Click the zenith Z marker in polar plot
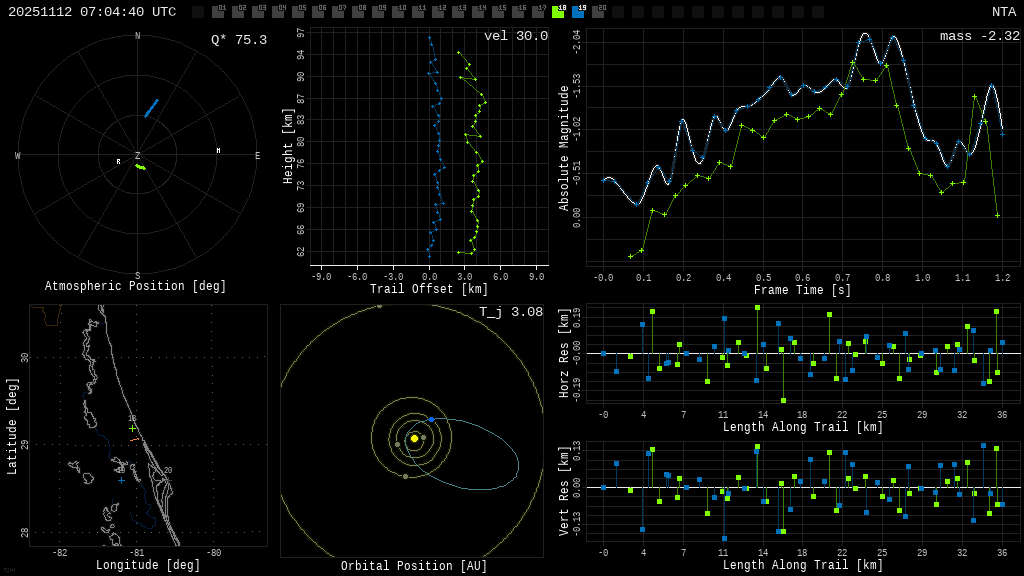The height and width of the screenshot is (576, 1024). (x=137, y=156)
